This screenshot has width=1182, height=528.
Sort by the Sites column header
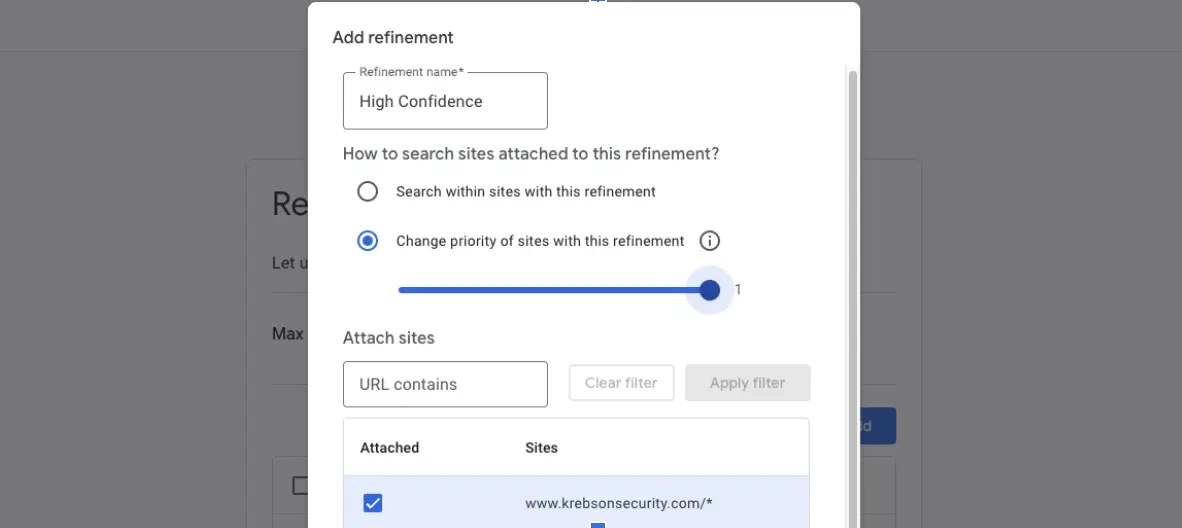point(541,448)
